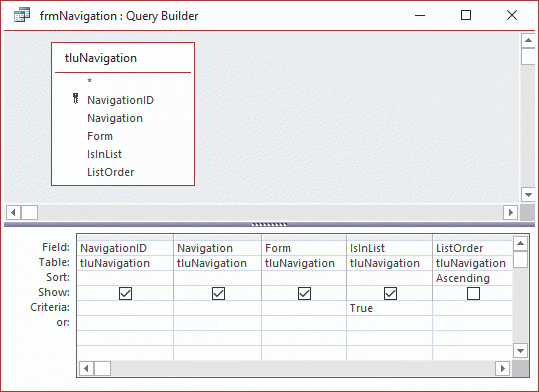Click Criteria cell under NavigationID column
Screen dimensions: 539x392
125,308
